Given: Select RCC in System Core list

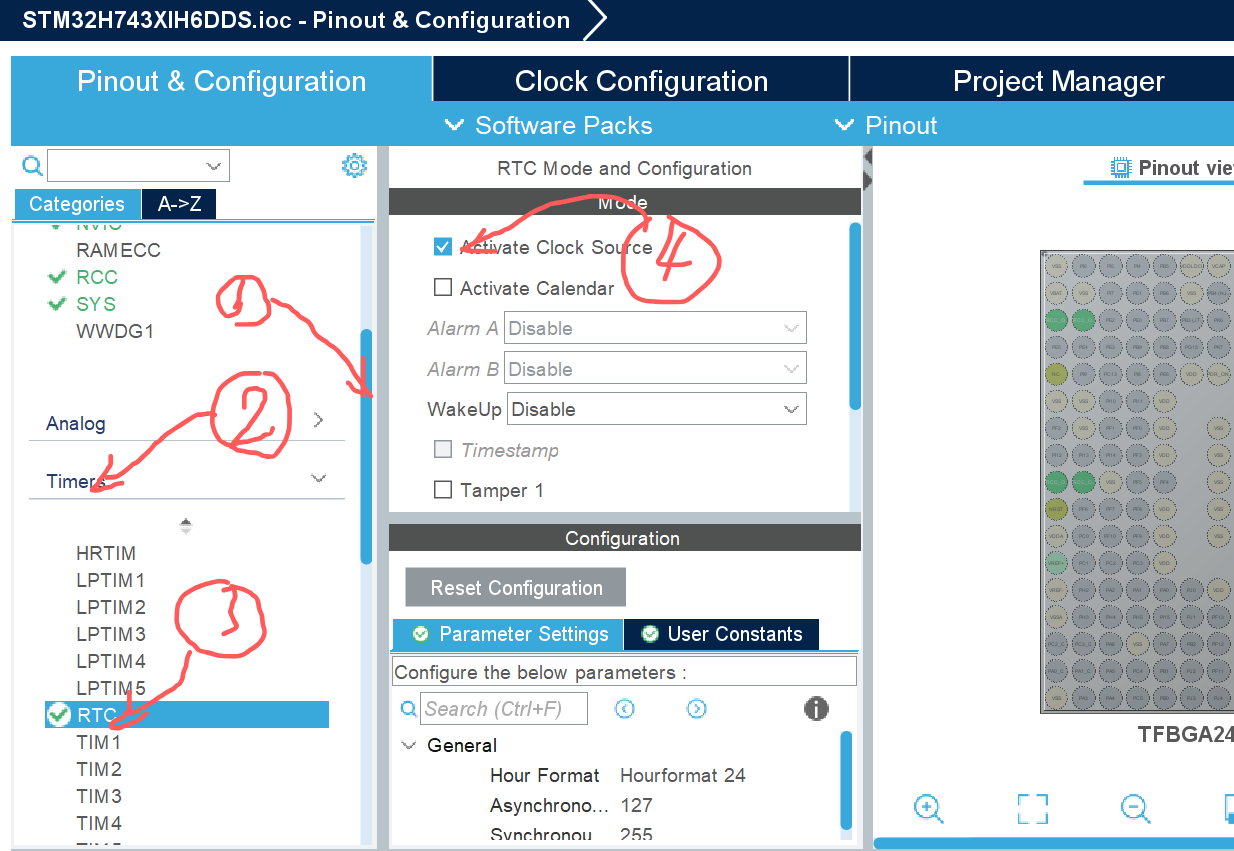Looking at the screenshot, I should (x=97, y=277).
